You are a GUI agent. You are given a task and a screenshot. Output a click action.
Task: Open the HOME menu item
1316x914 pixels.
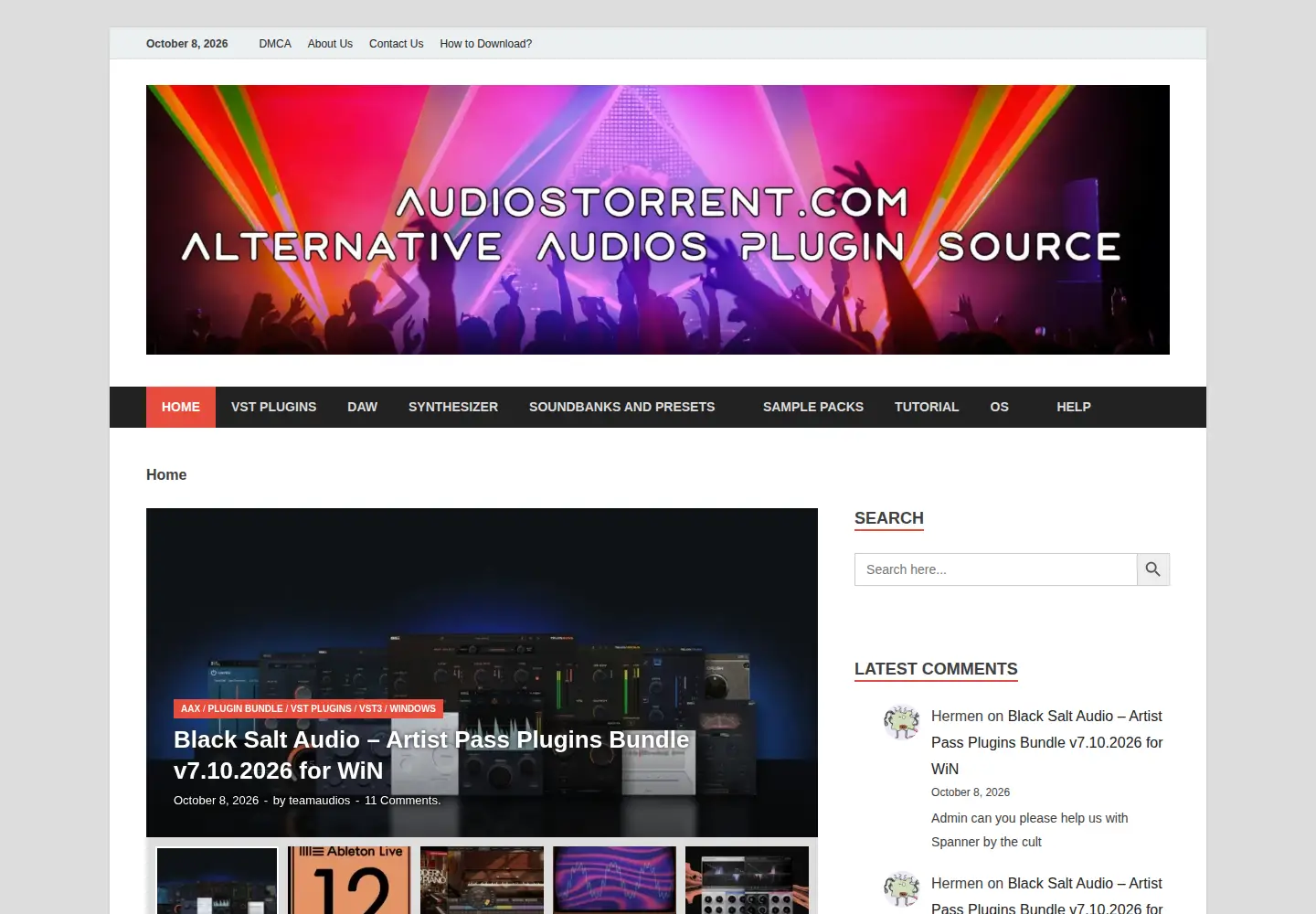click(181, 407)
